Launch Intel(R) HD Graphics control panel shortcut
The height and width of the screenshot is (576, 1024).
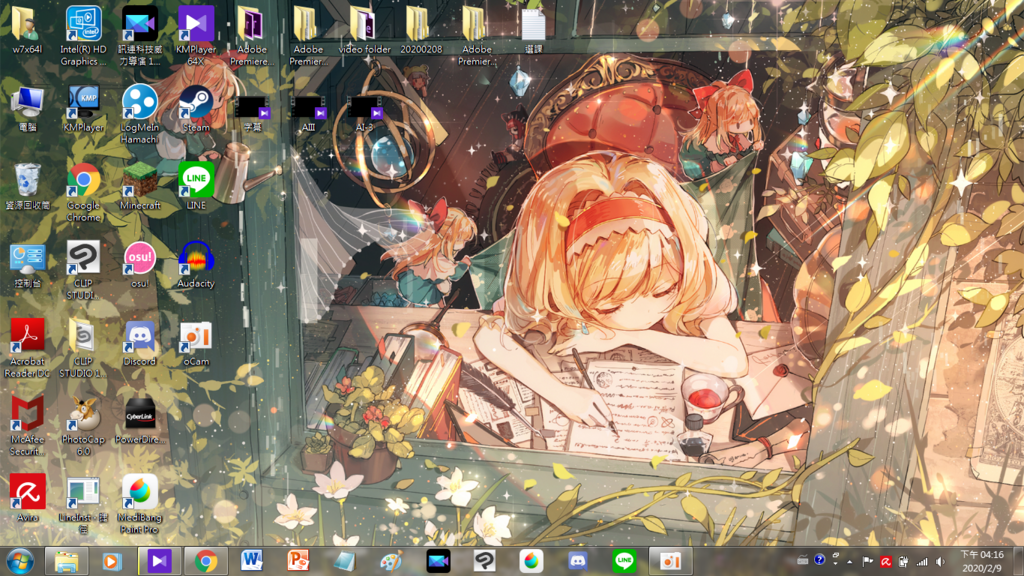coord(83,37)
